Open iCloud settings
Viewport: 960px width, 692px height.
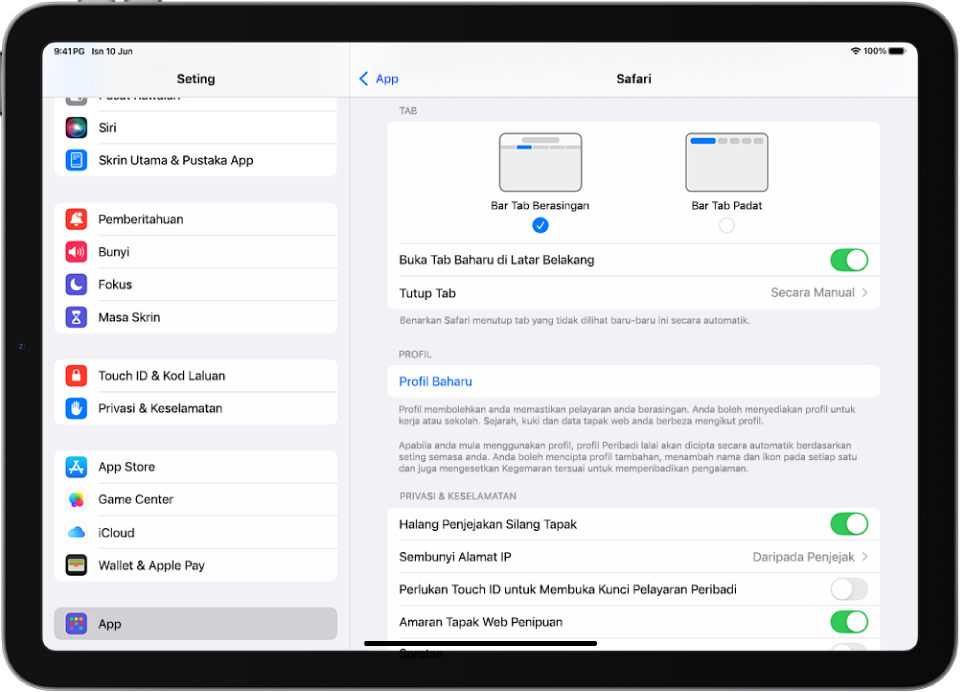point(195,532)
